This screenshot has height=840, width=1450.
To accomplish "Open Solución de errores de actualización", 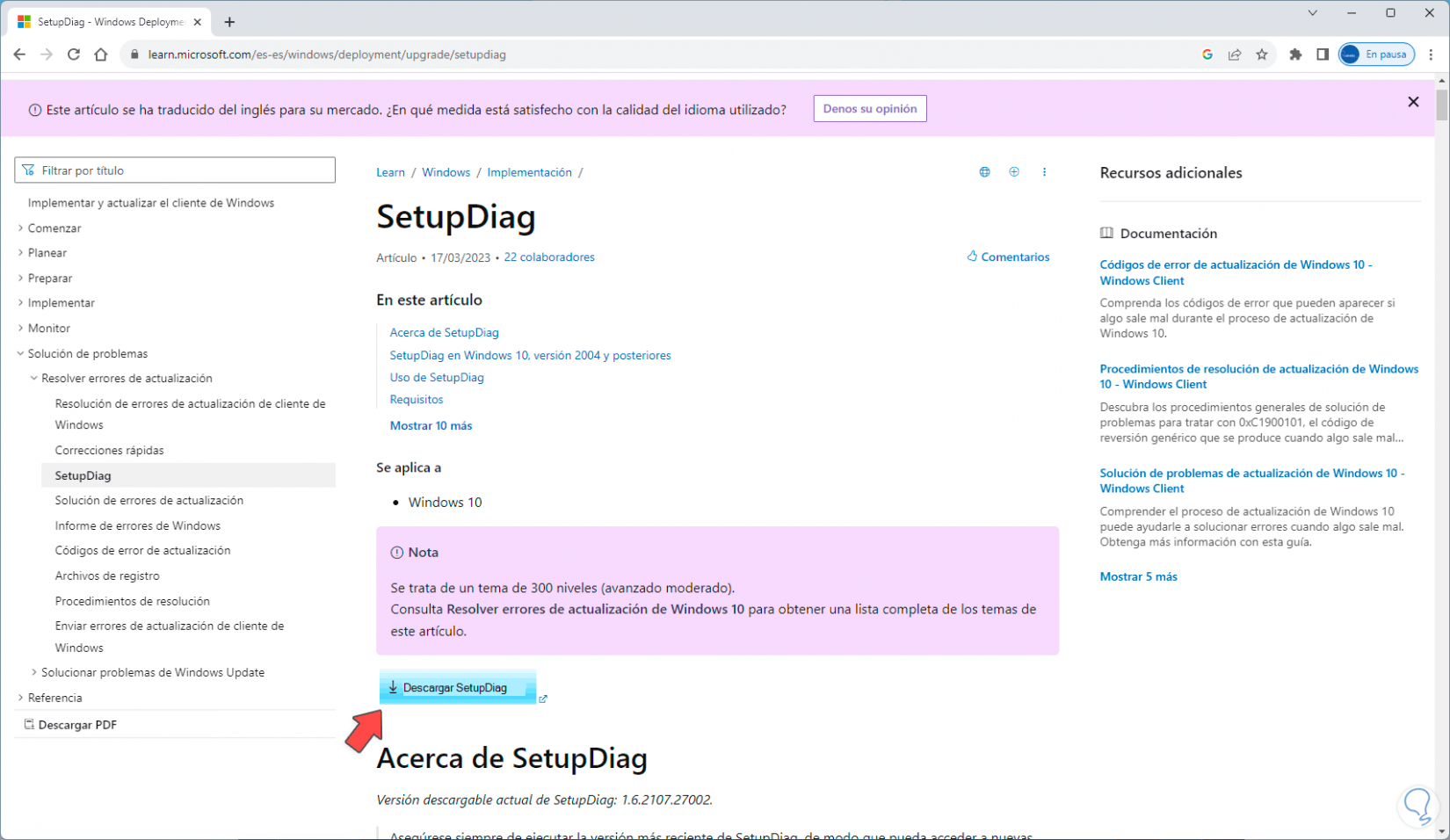I will click(149, 501).
